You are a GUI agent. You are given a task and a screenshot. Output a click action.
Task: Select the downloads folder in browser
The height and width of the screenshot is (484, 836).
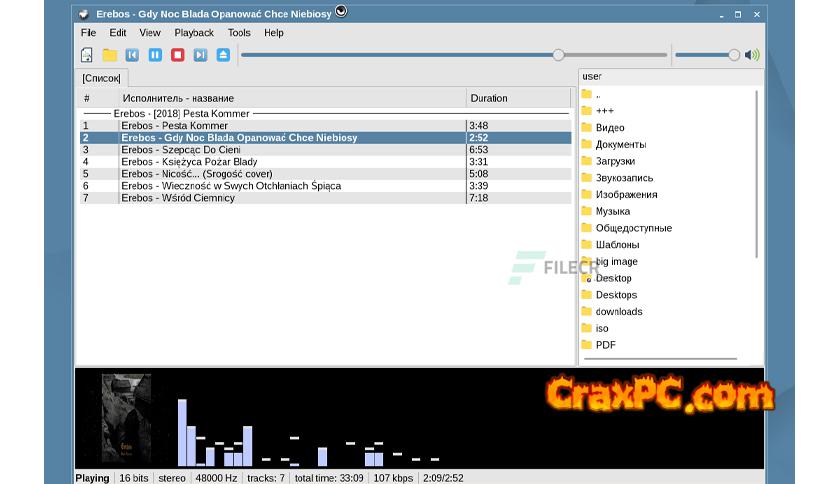[618, 312]
